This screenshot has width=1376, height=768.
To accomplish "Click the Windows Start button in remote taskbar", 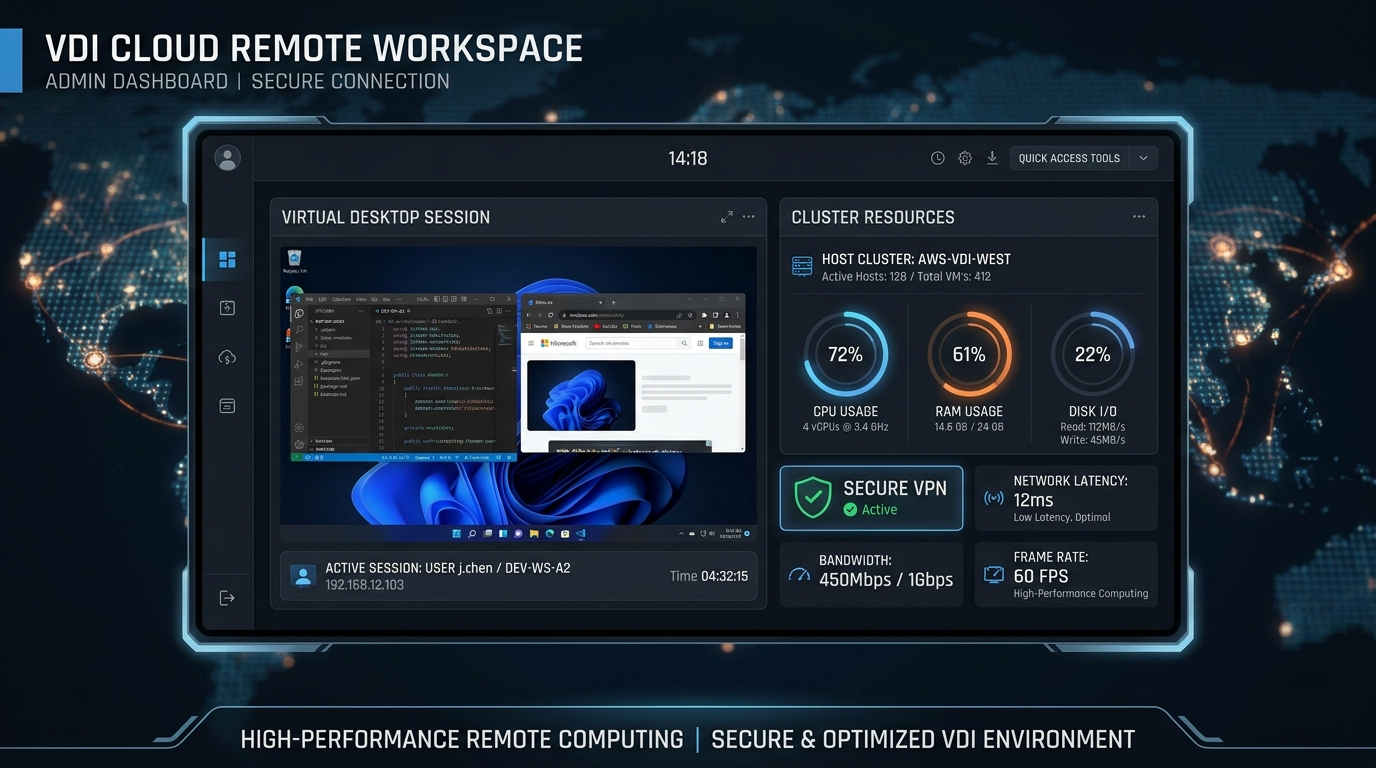I will (457, 534).
